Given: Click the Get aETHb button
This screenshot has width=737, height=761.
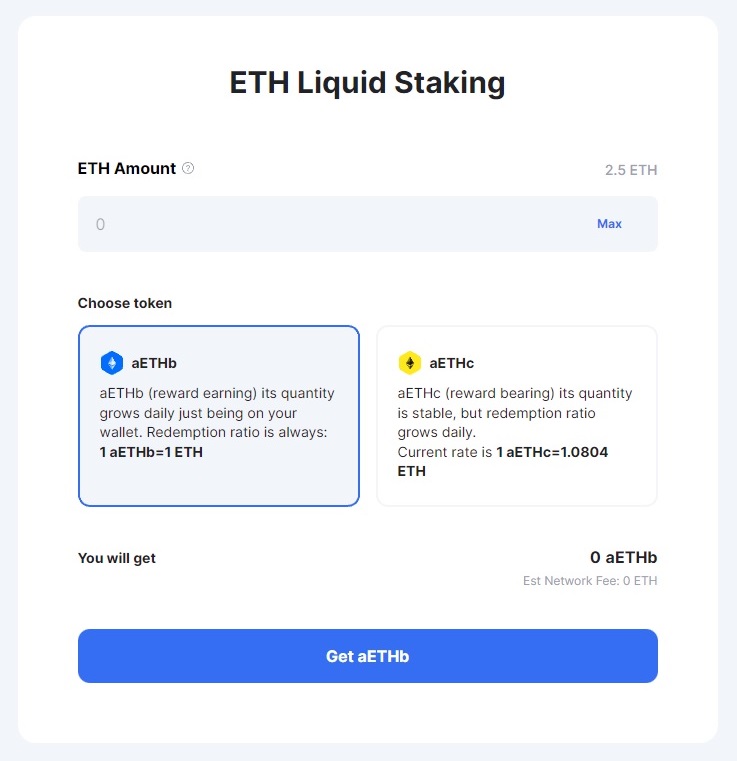Looking at the screenshot, I should click(x=368, y=656).
